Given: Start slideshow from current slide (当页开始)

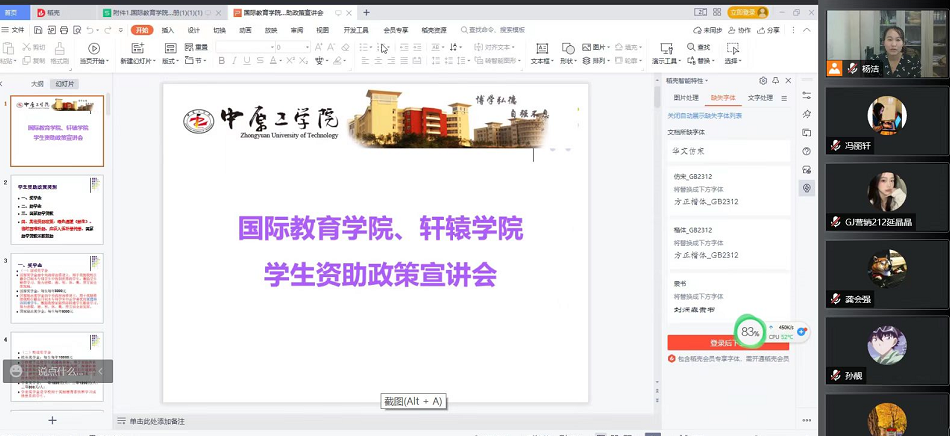Looking at the screenshot, I should tap(94, 53).
